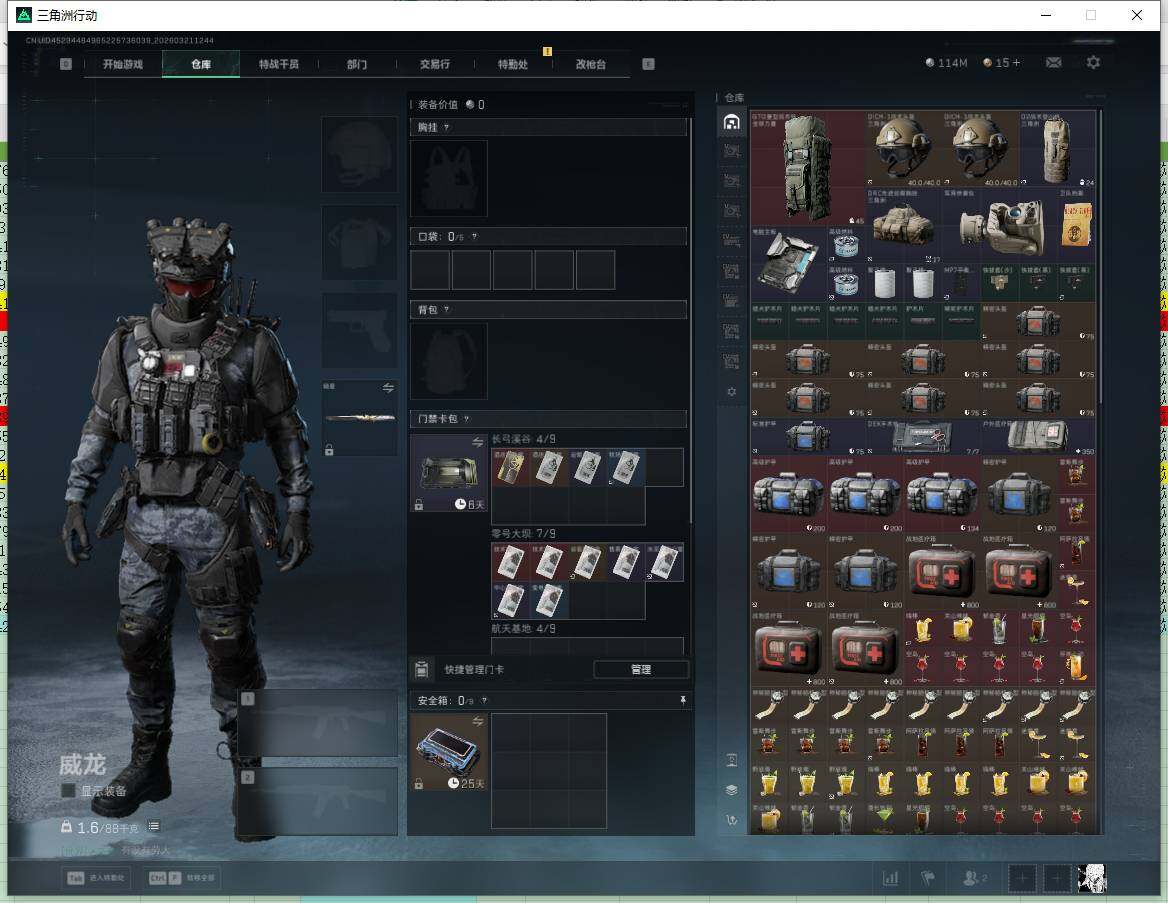Screen dimensions: 1168x903
Task: Select the tan duffel chest rig item
Action: click(x=904, y=226)
